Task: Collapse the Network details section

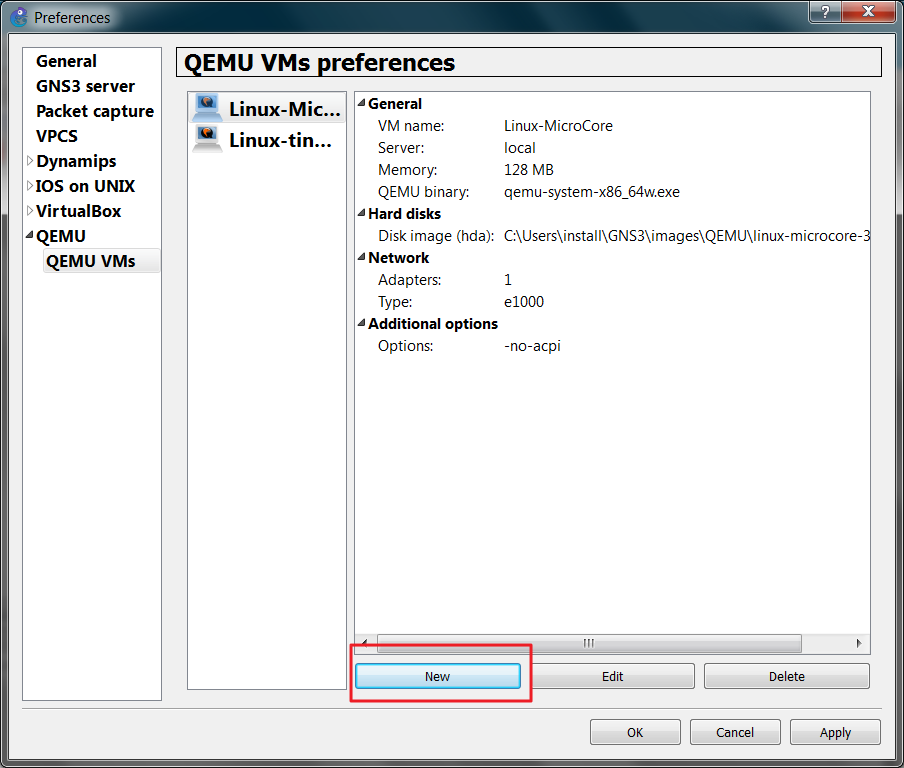Action: (361, 257)
